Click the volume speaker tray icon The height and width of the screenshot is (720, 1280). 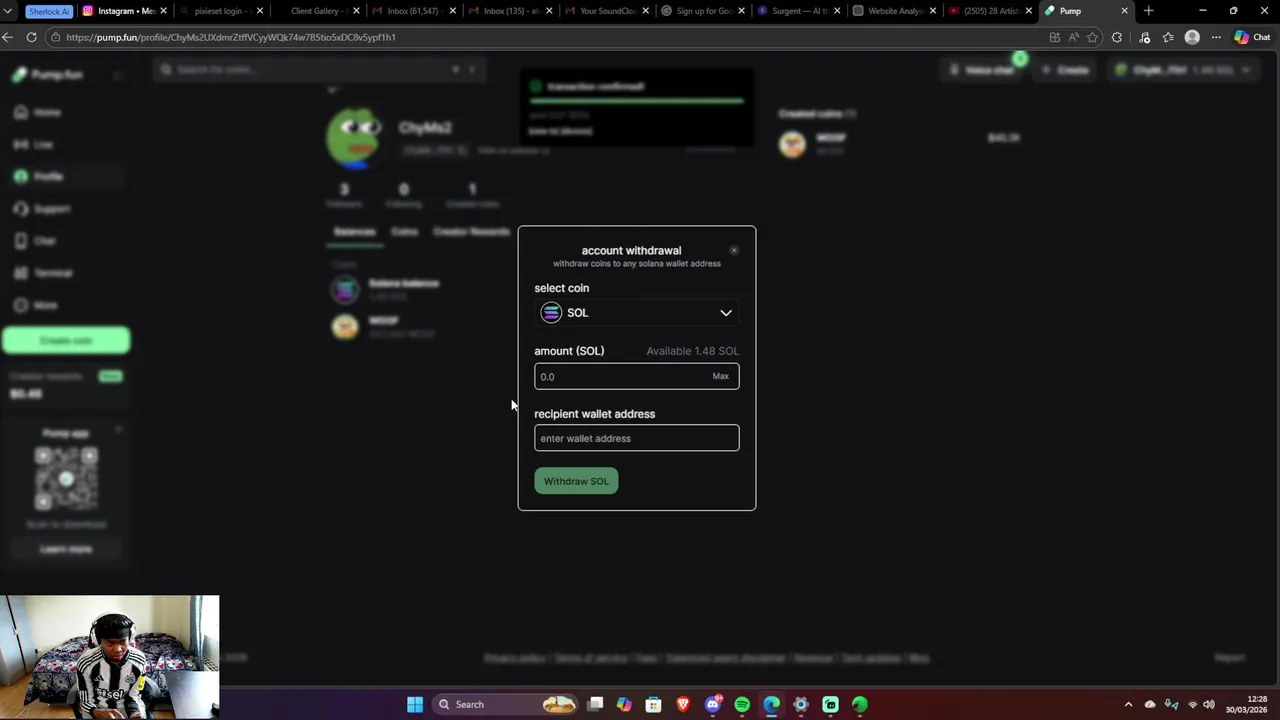tap(1209, 704)
